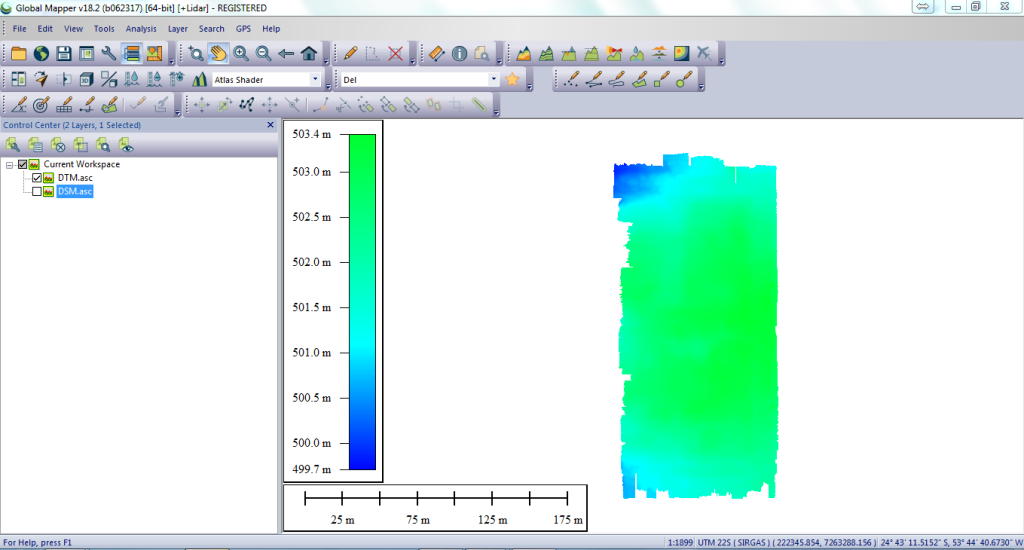
Task: Select the DSM.asc layer name
Action: 75,192
